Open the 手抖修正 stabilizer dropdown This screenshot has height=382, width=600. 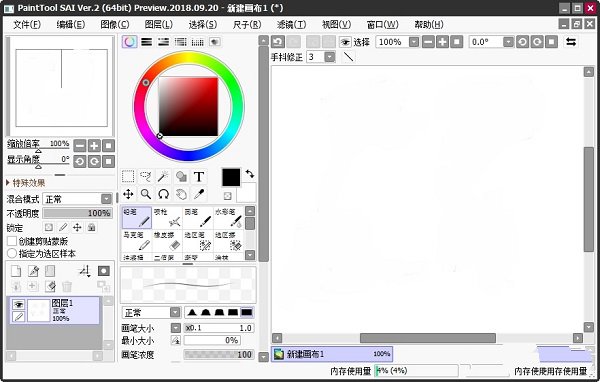(330, 57)
